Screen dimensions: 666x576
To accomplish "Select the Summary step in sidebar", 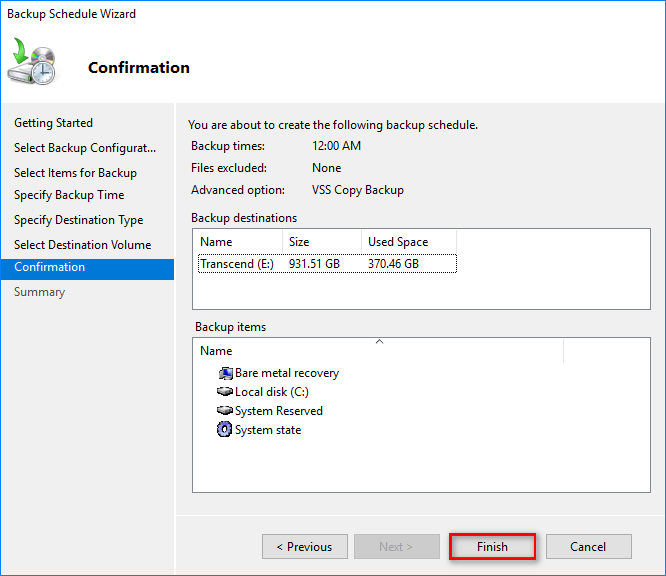I will [40, 292].
